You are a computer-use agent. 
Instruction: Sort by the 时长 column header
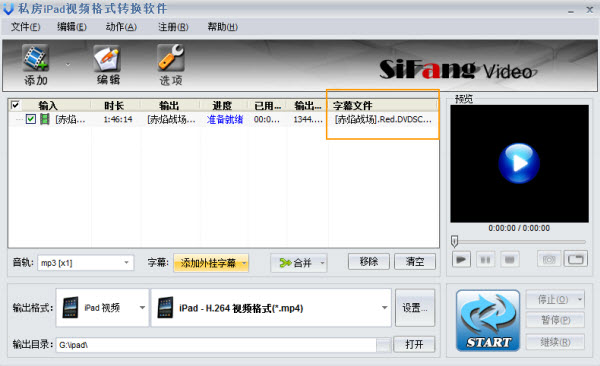tap(114, 105)
